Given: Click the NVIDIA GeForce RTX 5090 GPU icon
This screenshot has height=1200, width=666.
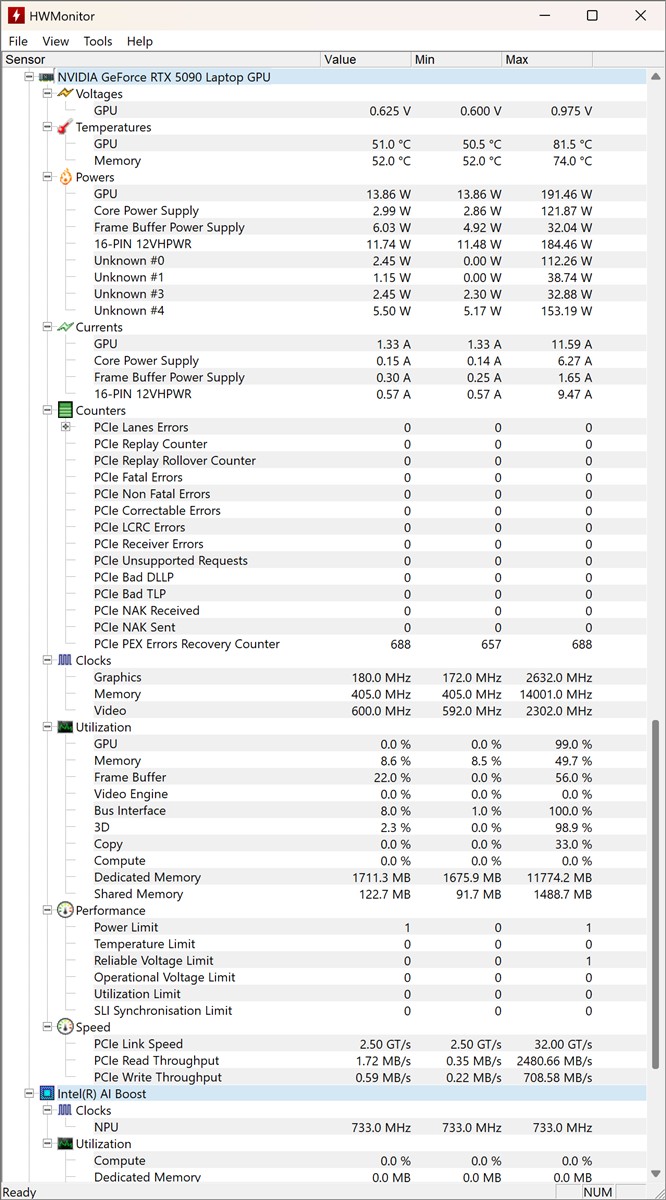Looking at the screenshot, I should 46,77.
